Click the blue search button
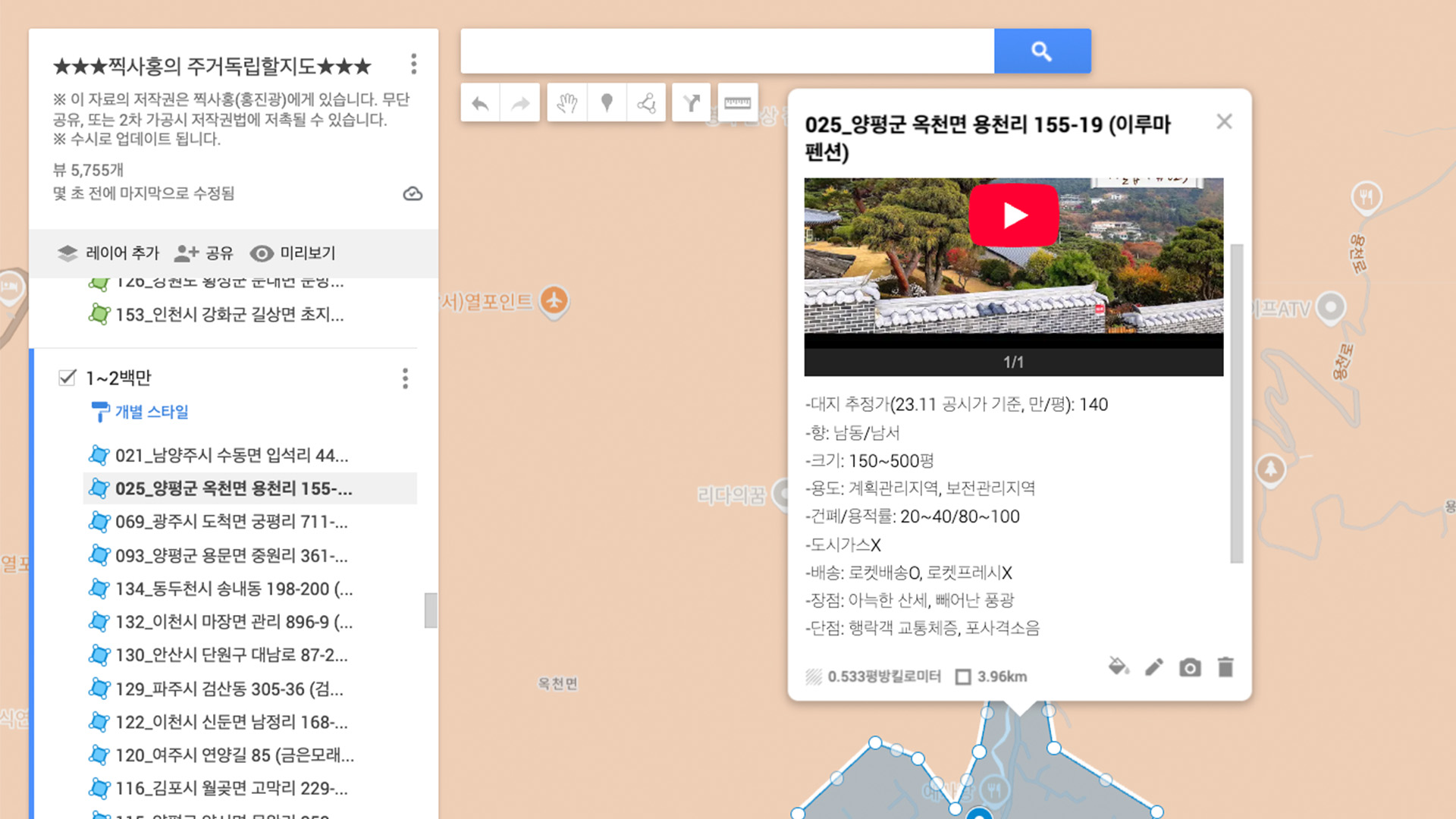The width and height of the screenshot is (1456, 819). point(1042,52)
